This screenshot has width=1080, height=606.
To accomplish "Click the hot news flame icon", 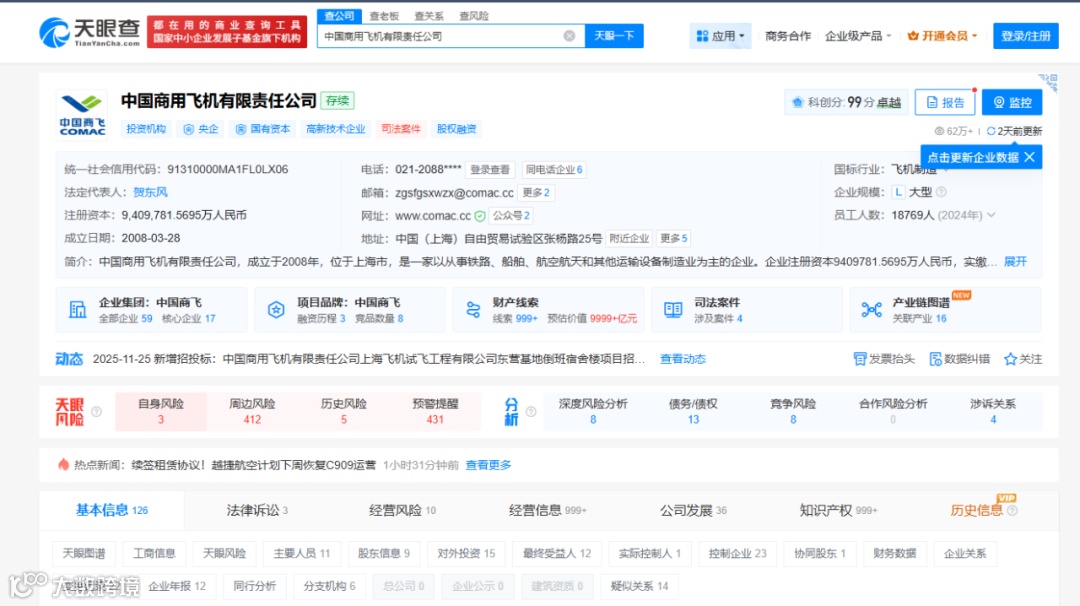I will coord(63,465).
